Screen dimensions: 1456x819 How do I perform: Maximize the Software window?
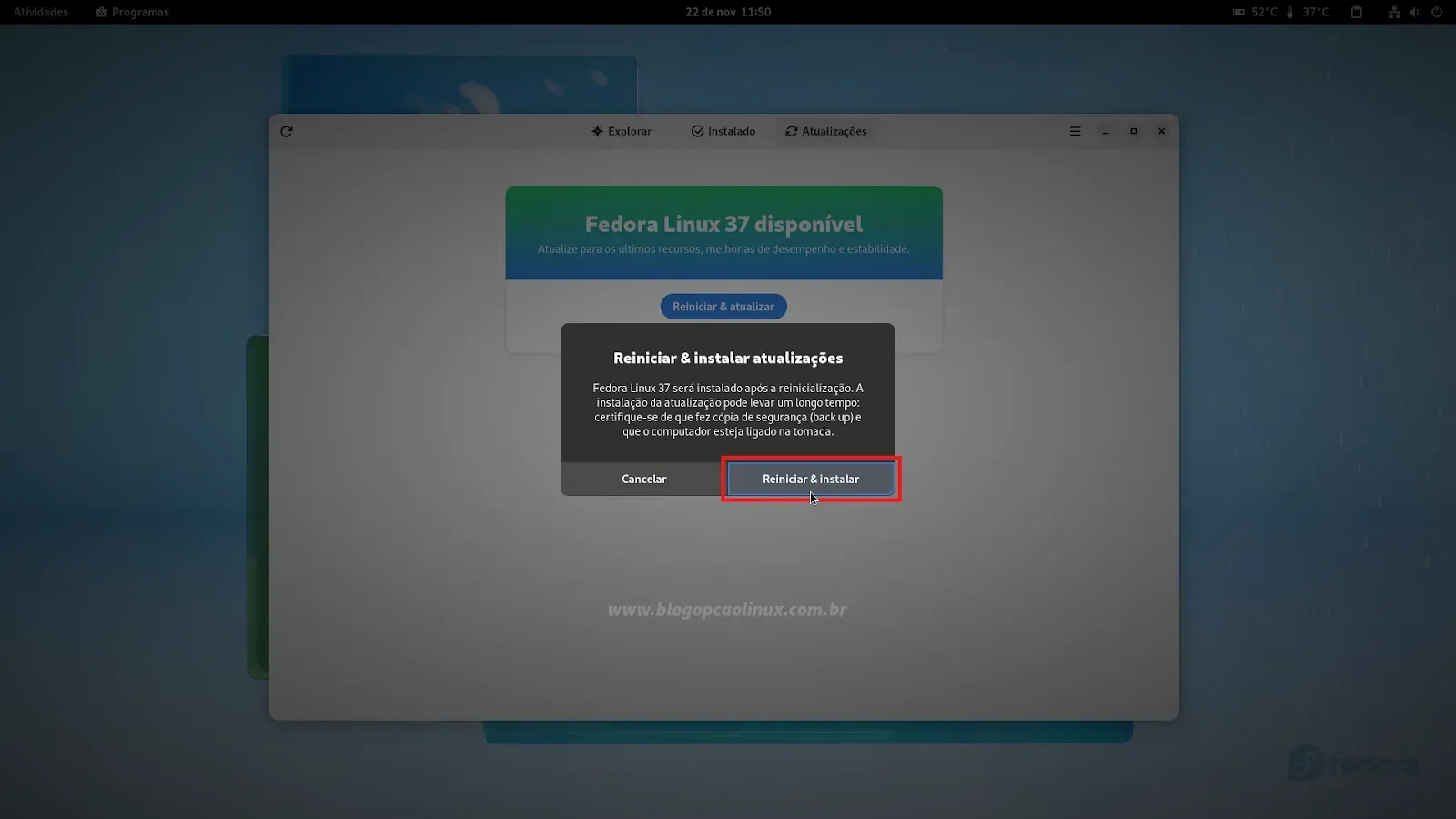[1134, 131]
